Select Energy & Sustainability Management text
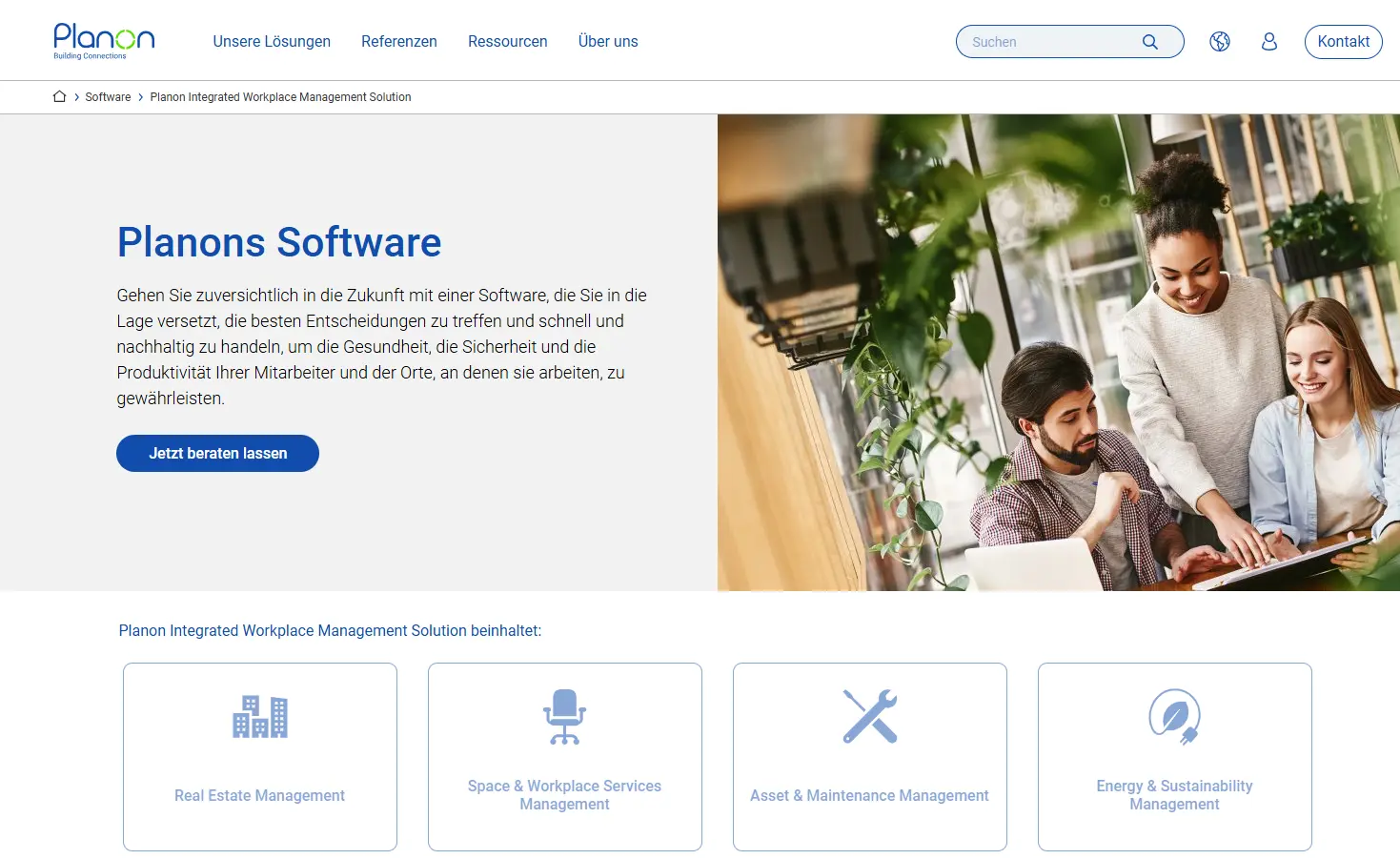 click(x=1174, y=795)
